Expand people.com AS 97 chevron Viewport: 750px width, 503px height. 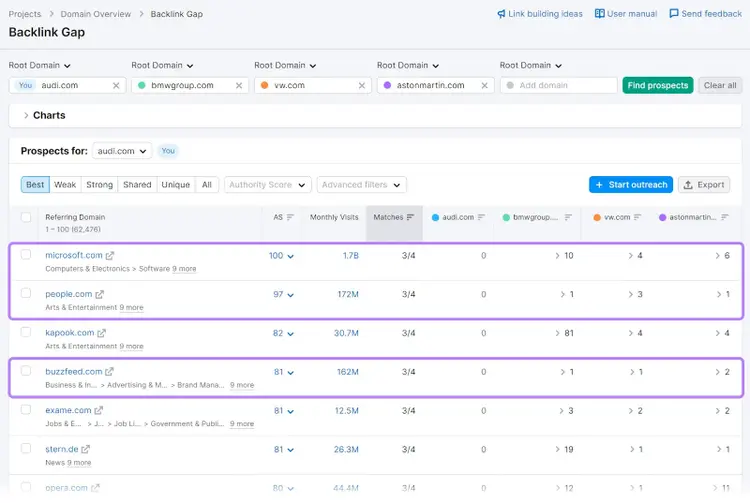290,295
